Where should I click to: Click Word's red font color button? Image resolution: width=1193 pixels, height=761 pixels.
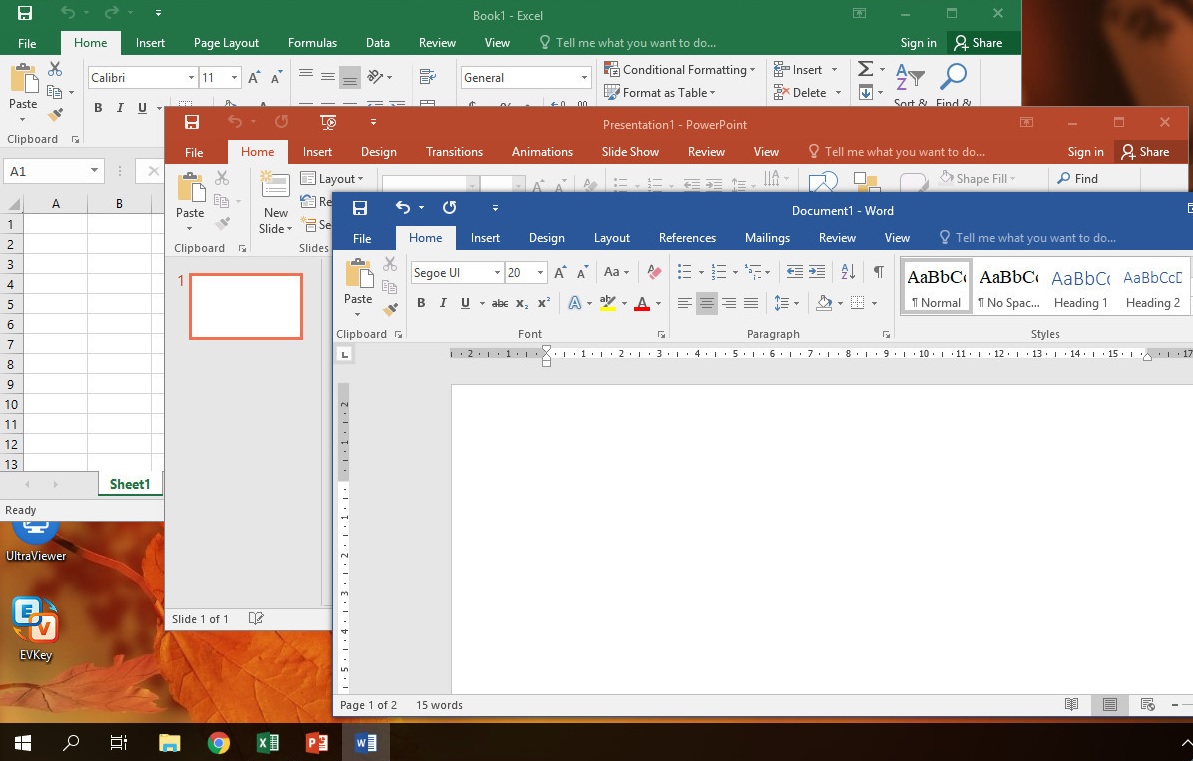pos(642,303)
